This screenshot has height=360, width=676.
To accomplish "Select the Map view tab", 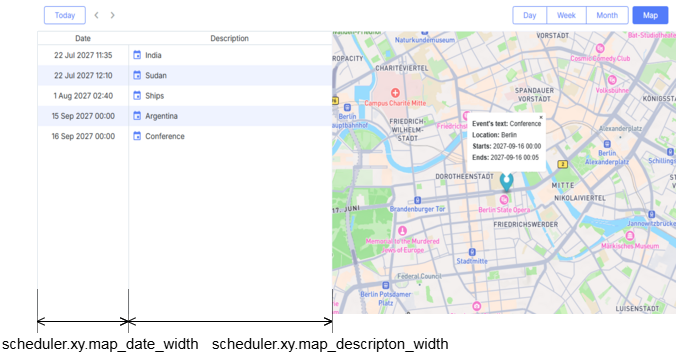I will click(x=650, y=15).
